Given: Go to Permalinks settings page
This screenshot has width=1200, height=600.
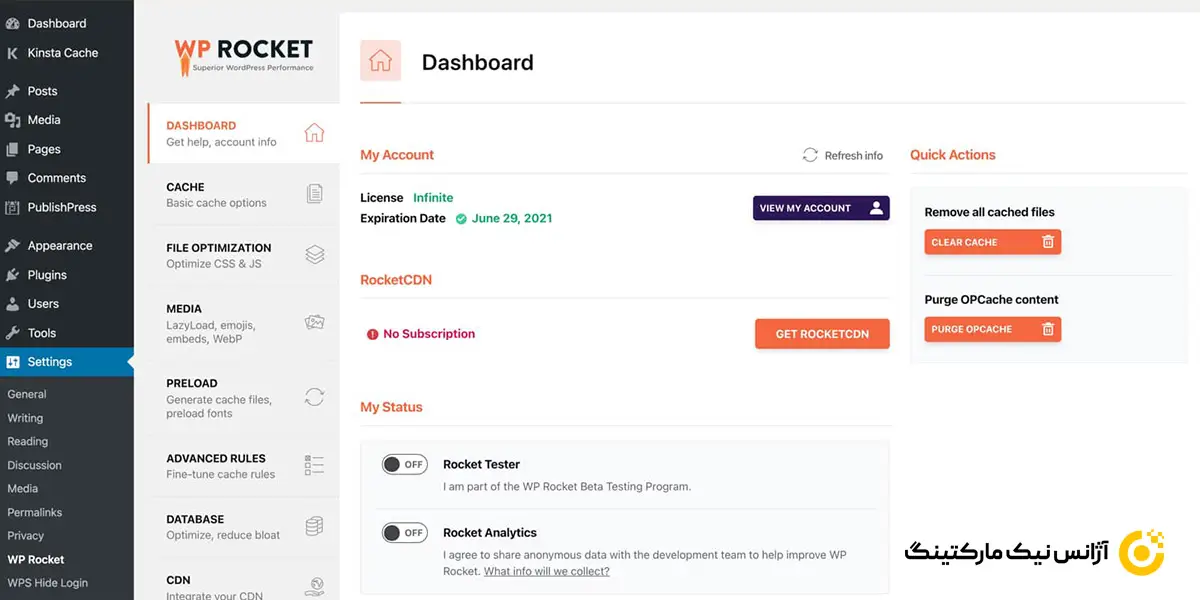Looking at the screenshot, I should pos(35,512).
